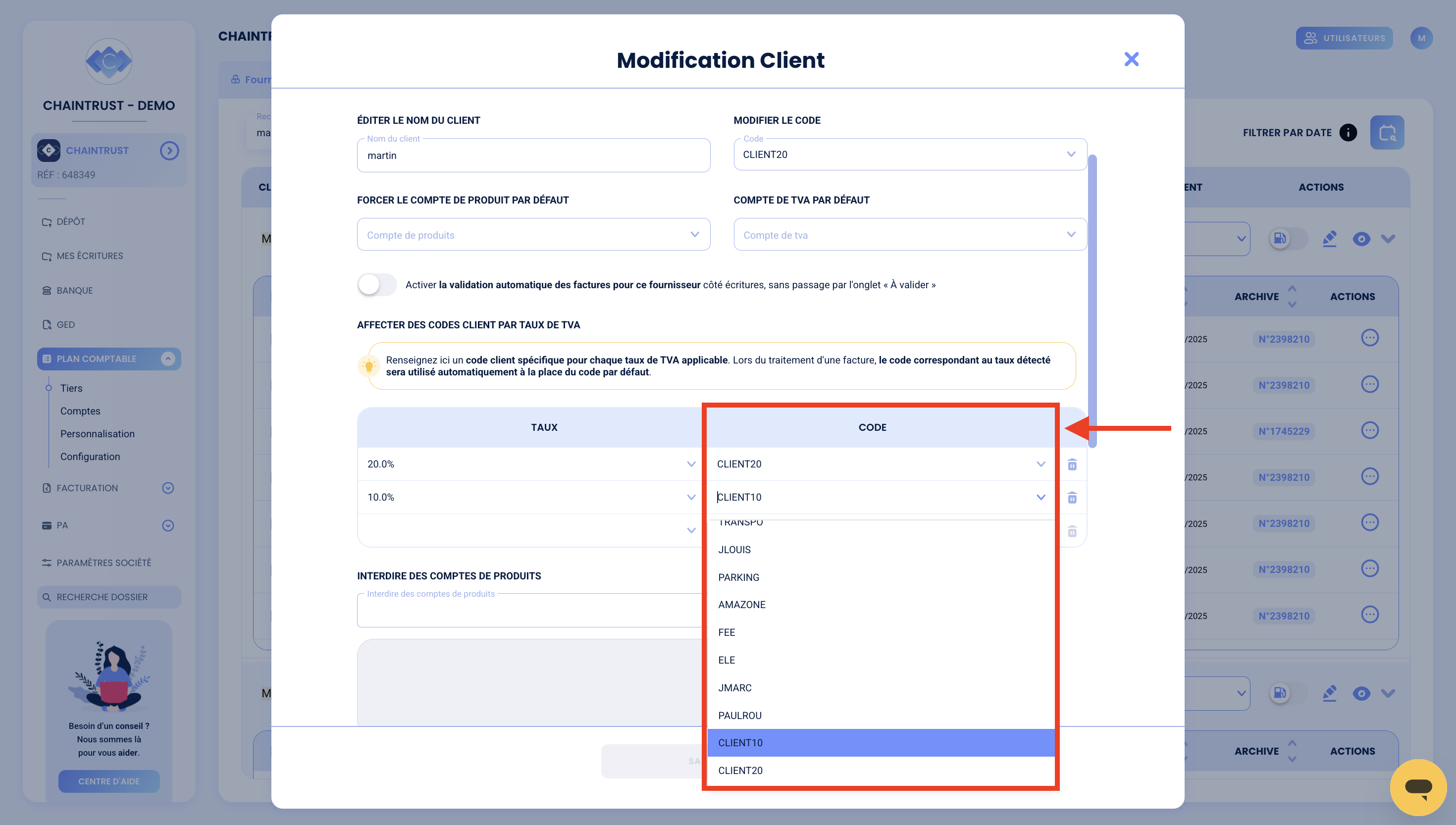This screenshot has height=825, width=1456.
Task: Delete the 20.0% code row via trash icon
Action: (1072, 464)
